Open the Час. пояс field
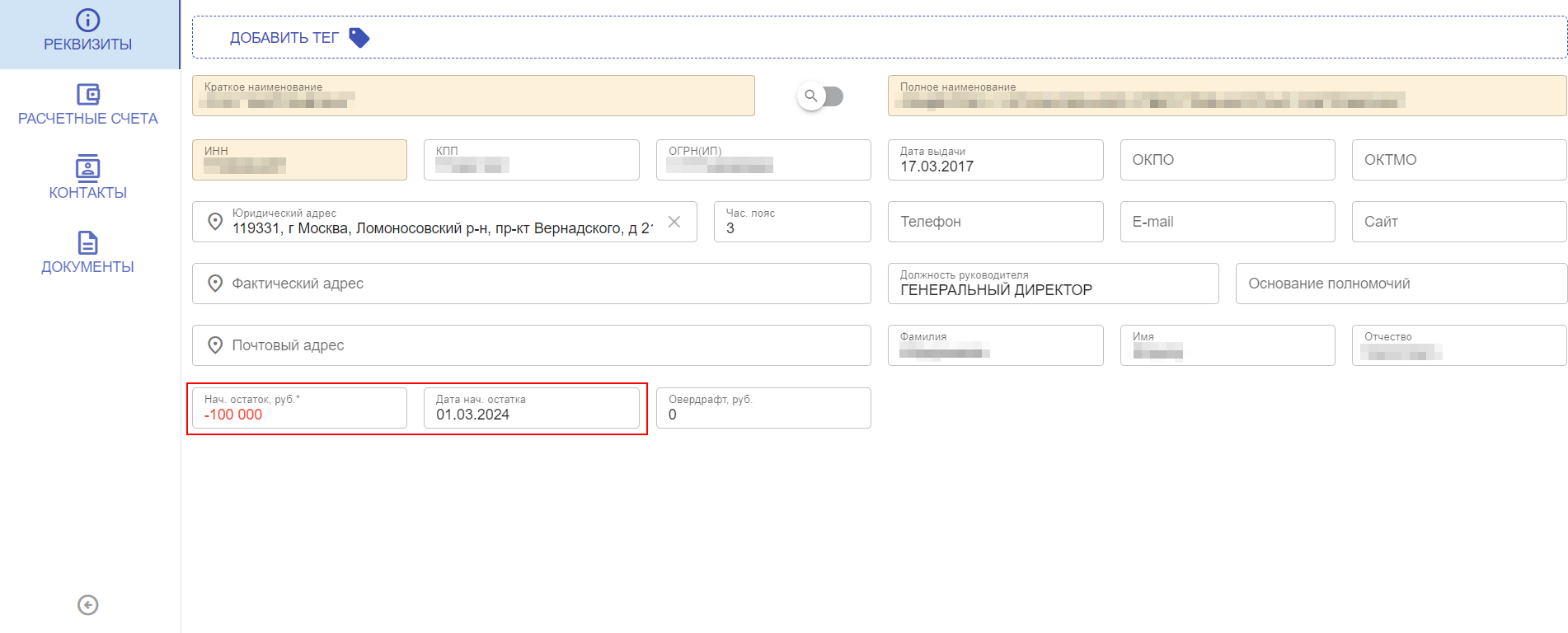The width and height of the screenshot is (1568, 633). pyautogui.click(x=792, y=223)
